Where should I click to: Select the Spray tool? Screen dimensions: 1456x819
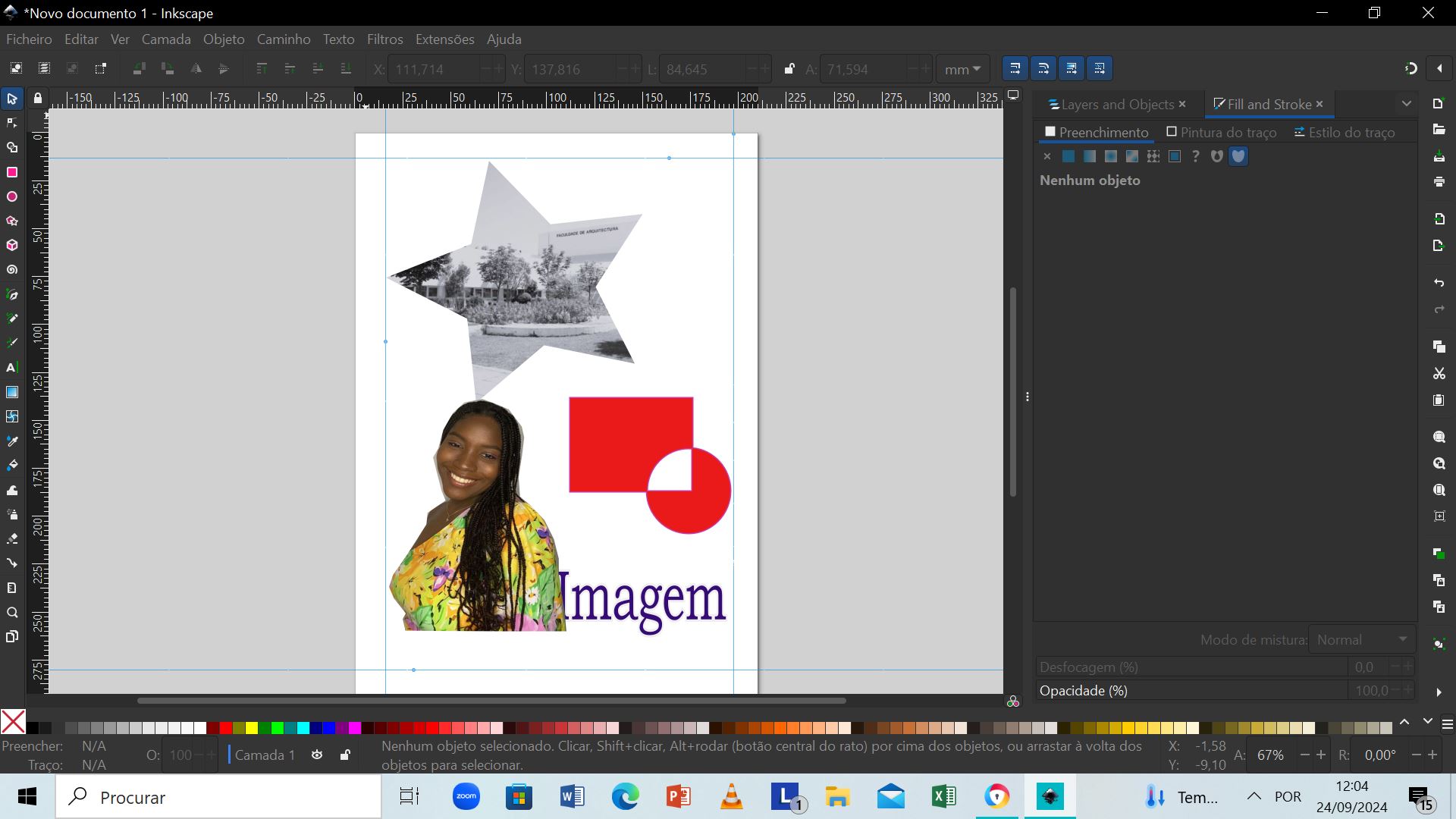tap(12, 515)
